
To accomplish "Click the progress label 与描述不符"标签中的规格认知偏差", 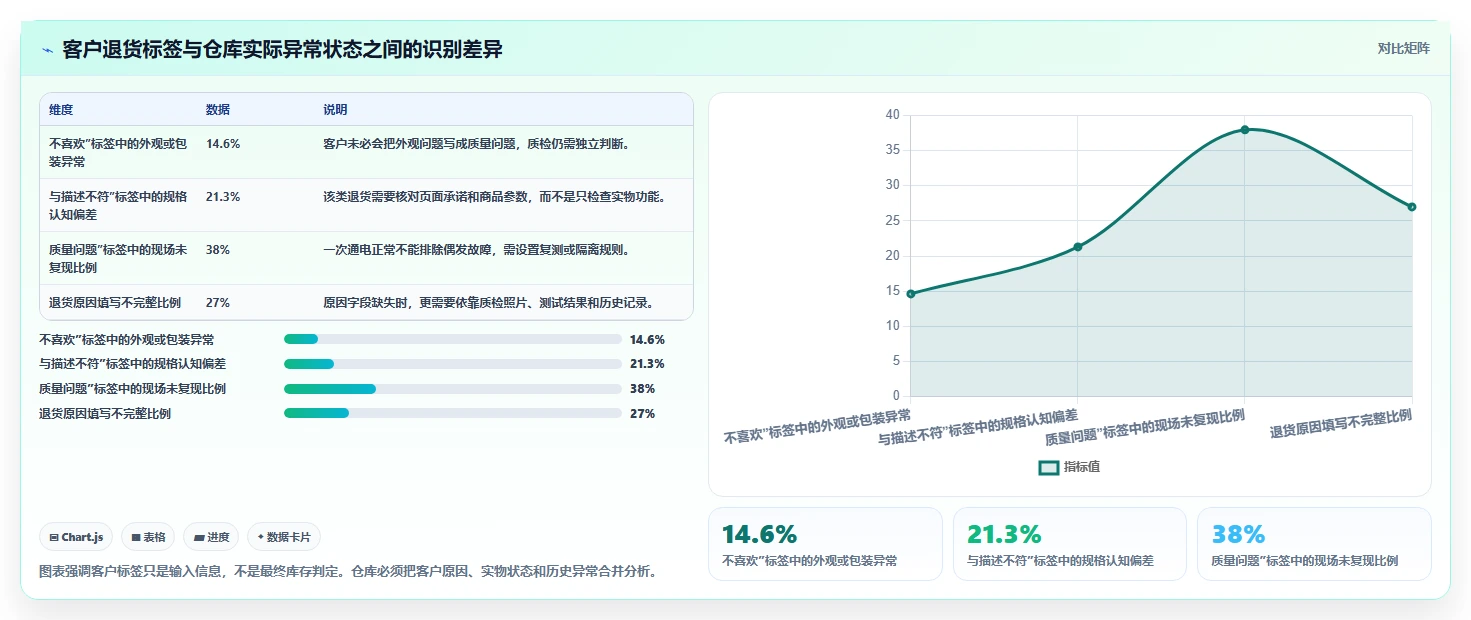I will pos(132,364).
